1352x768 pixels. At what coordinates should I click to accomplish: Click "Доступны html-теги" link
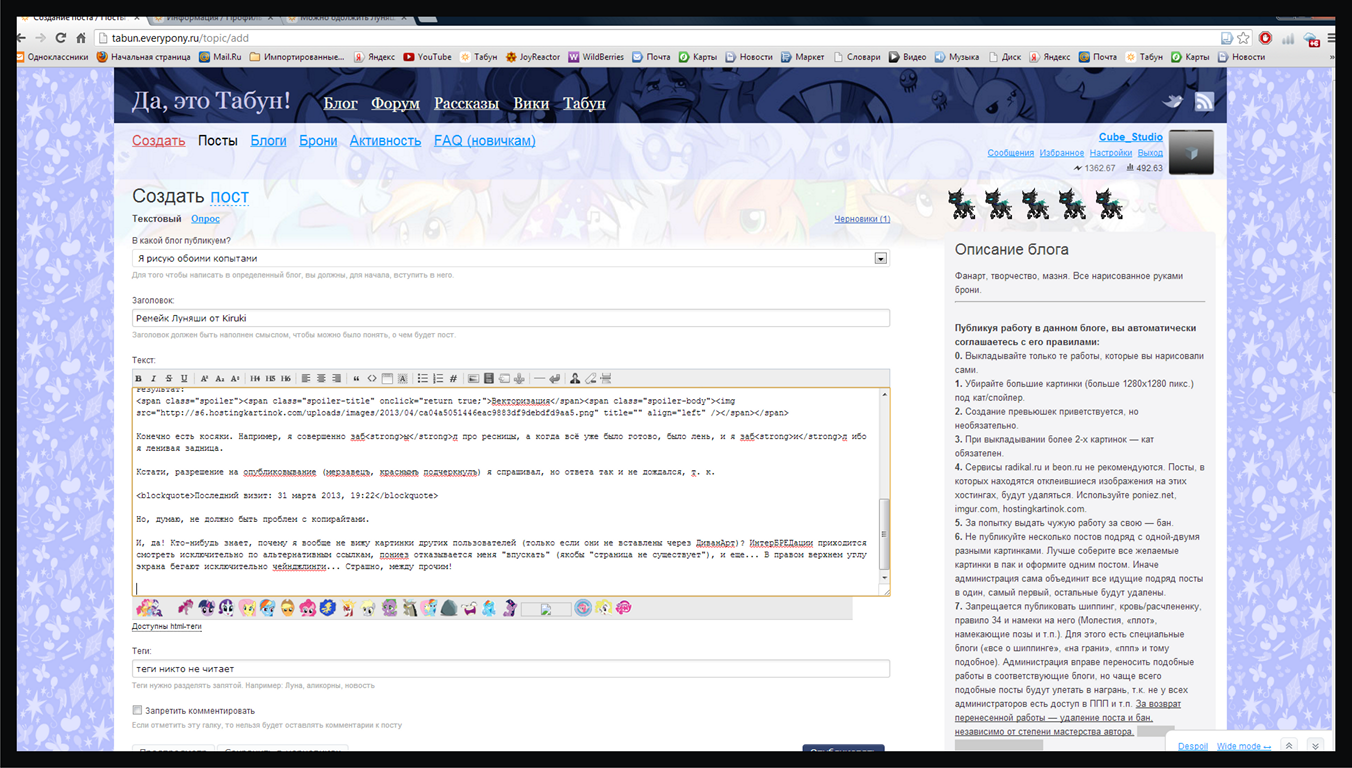pyautogui.click(x=167, y=627)
